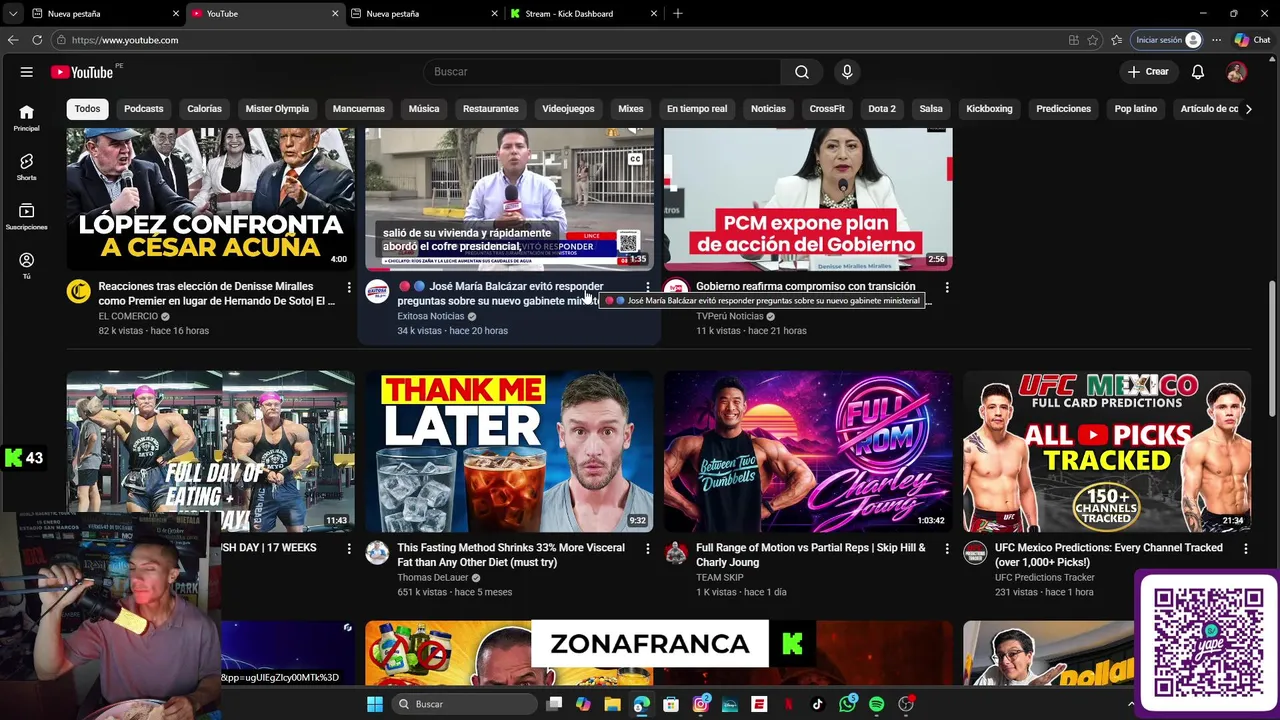Image resolution: width=1280 pixels, height=720 pixels.
Task: Click the search magnifier button
Action: 802,72
